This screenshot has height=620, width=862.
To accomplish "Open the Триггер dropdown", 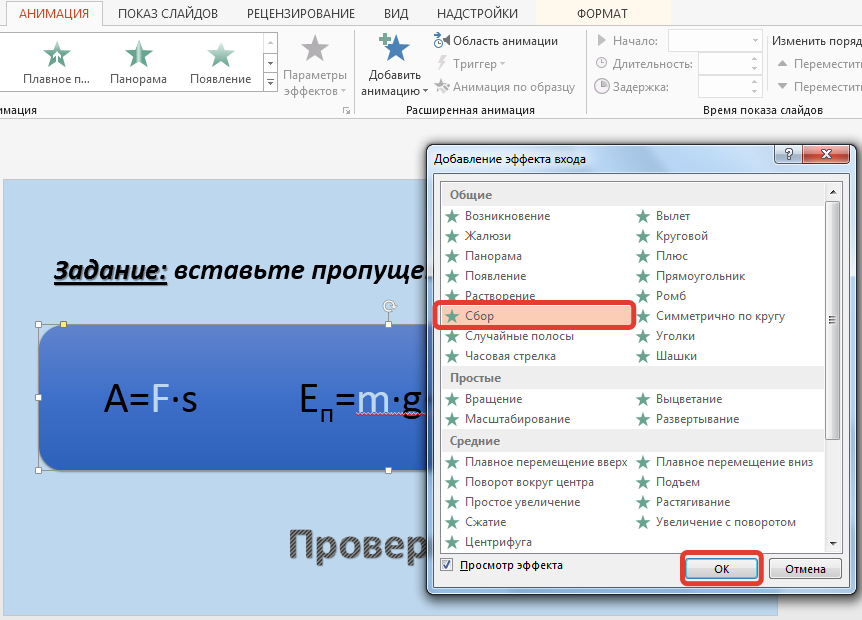I will click(x=471, y=64).
